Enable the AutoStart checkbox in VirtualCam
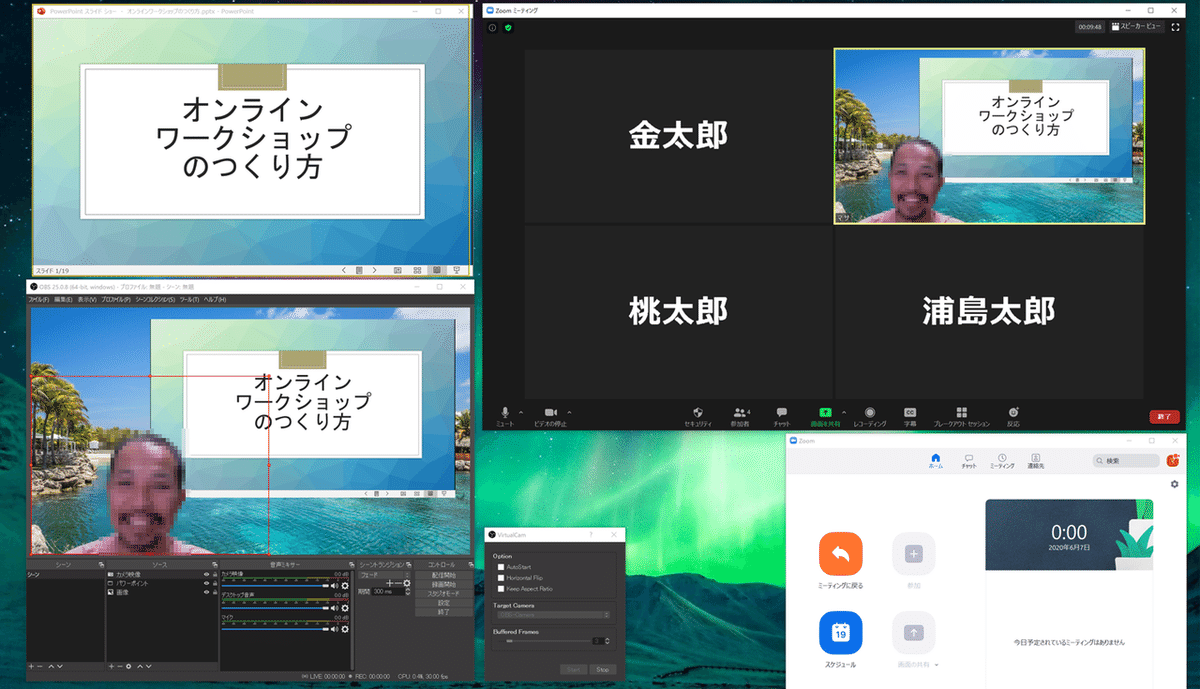The image size is (1200, 689). coord(501,567)
